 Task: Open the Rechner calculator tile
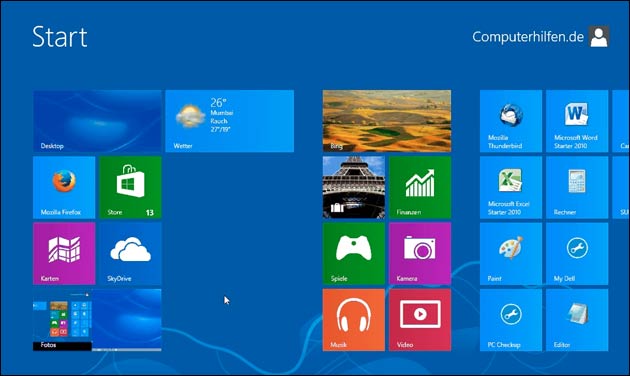[577, 187]
